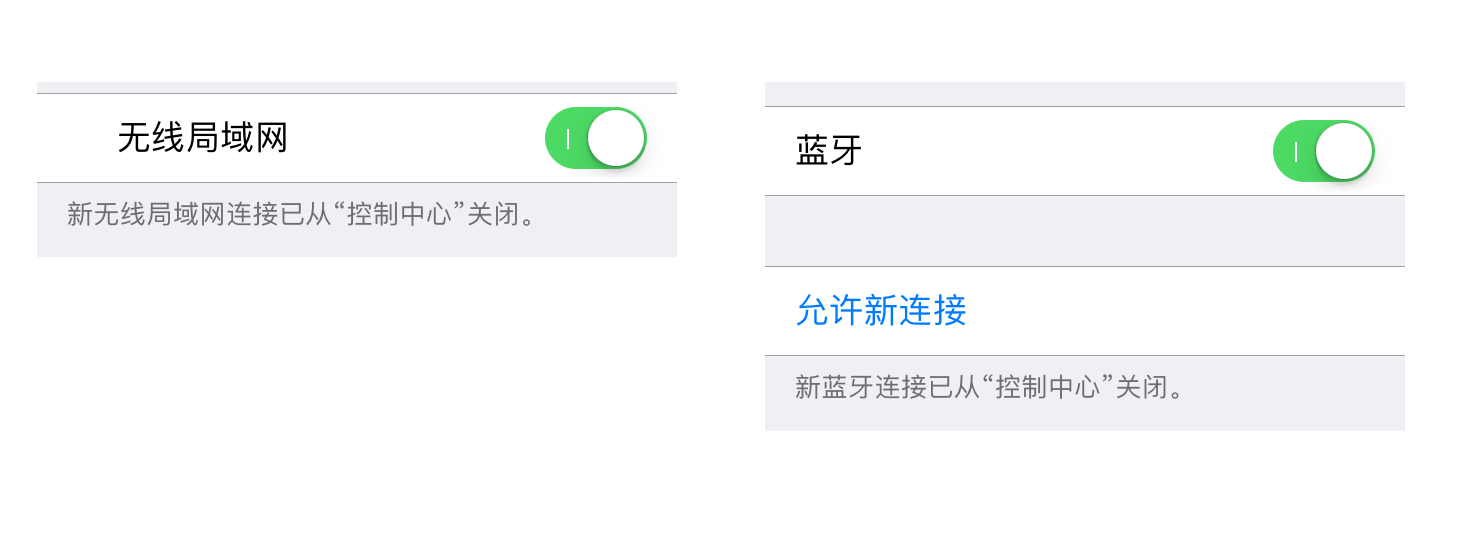This screenshot has height=553, width=1458.
Task: Click the on-indicator line inside the 蓝牙 switch
Action: (x=1296, y=152)
